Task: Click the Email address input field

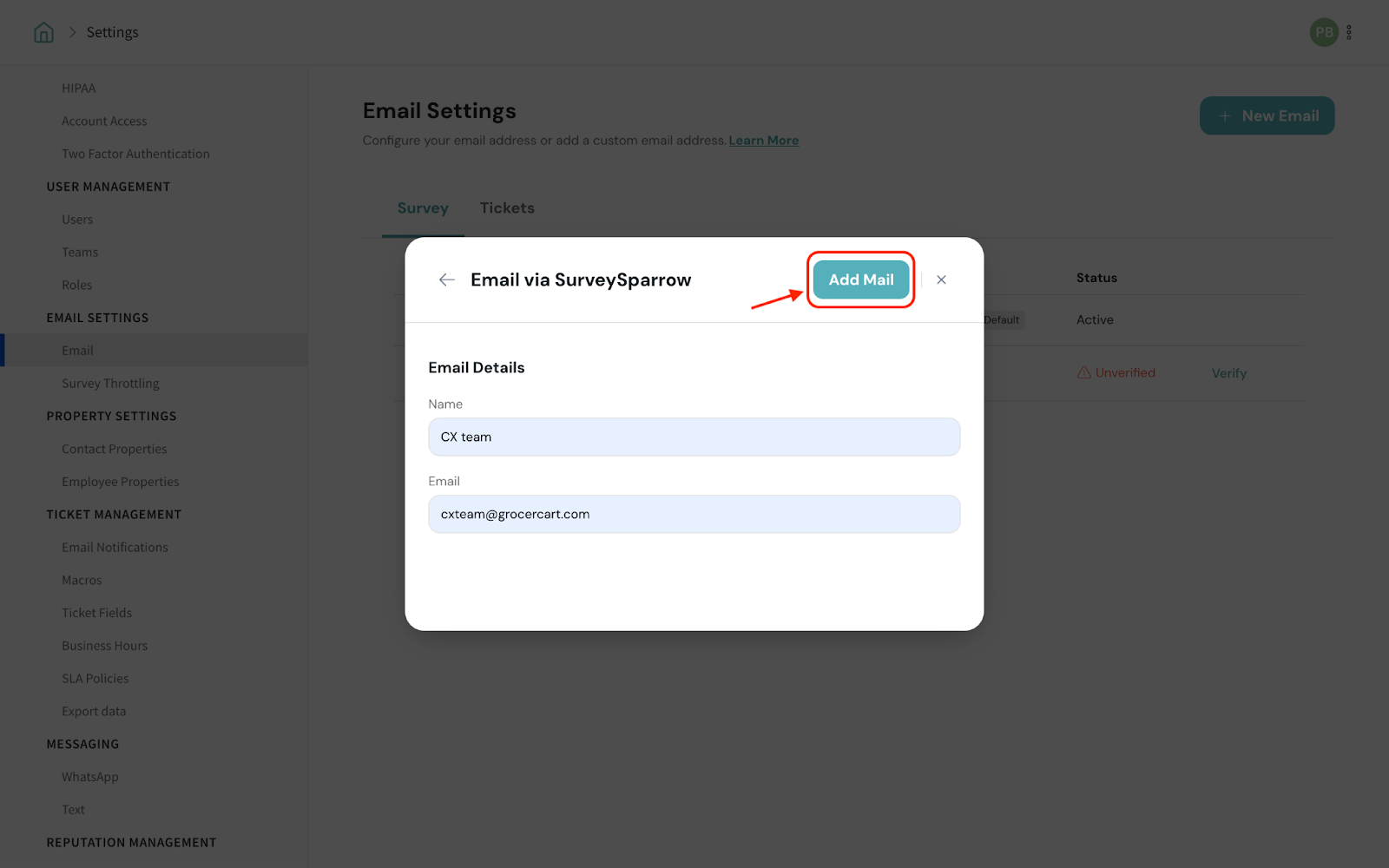Action: [694, 514]
